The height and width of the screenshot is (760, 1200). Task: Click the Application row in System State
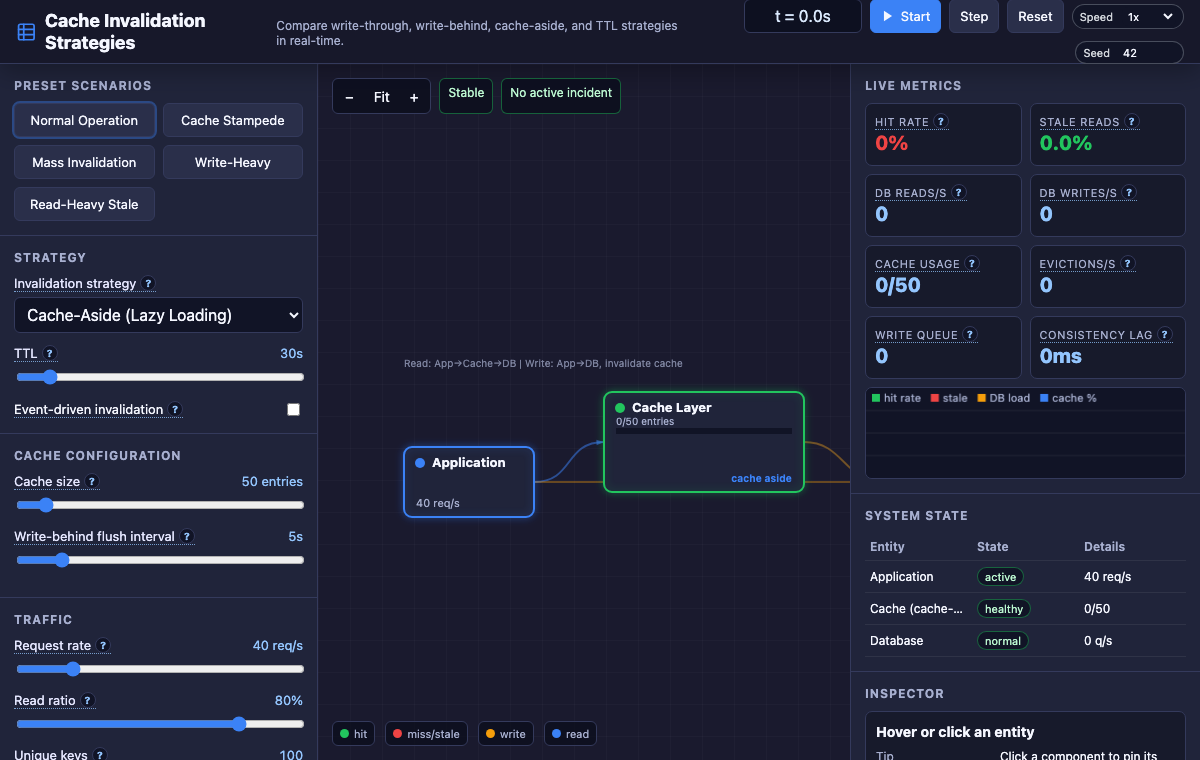[1025, 577]
